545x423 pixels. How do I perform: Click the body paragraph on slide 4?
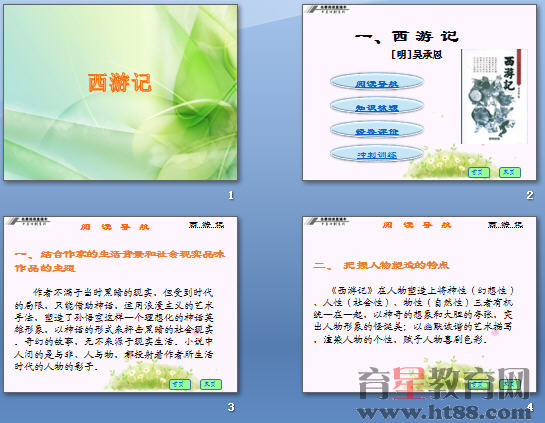[x=414, y=315]
